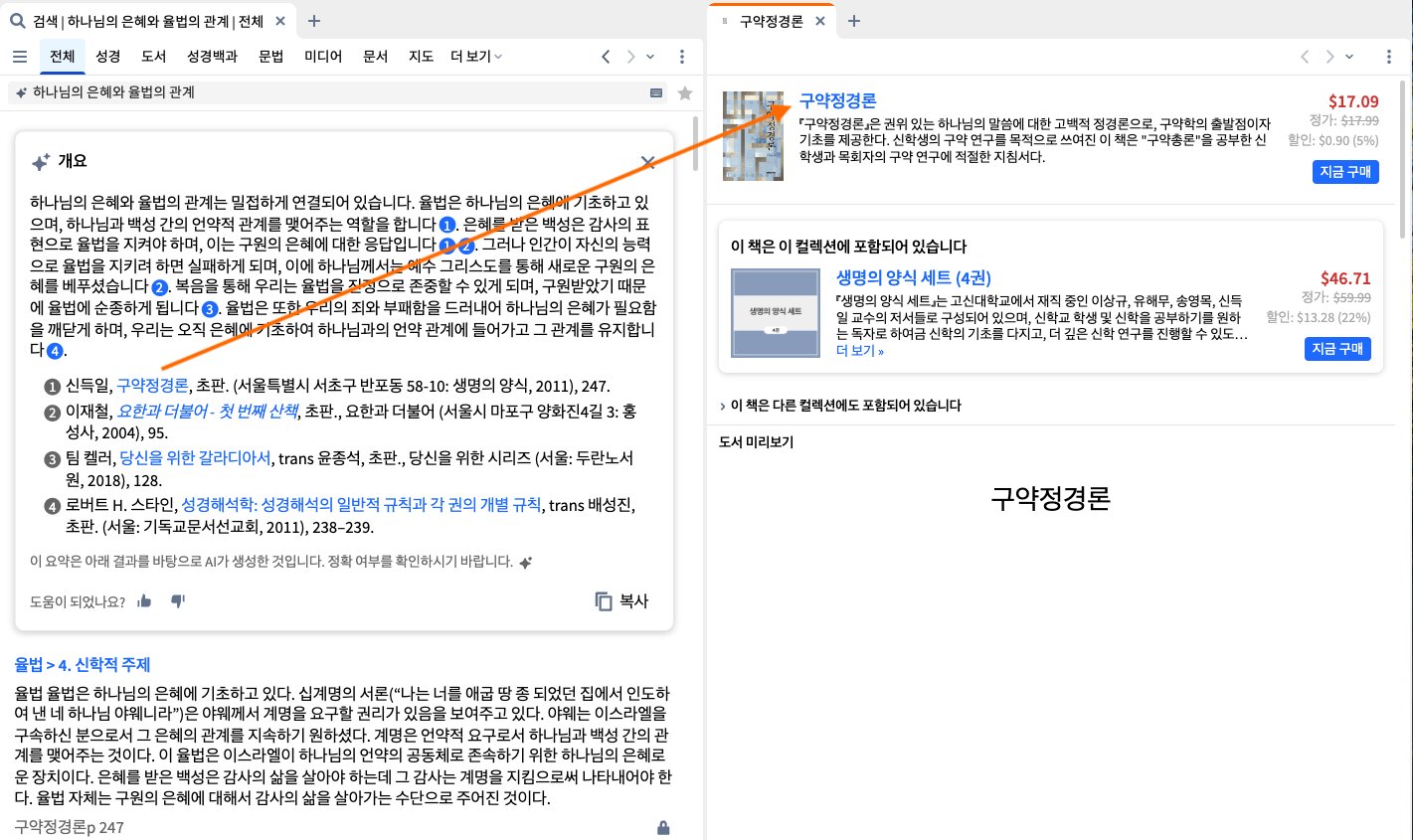Screen dimensions: 1413x840
Task: Open the right panel three-dot menu
Action: (1389, 57)
